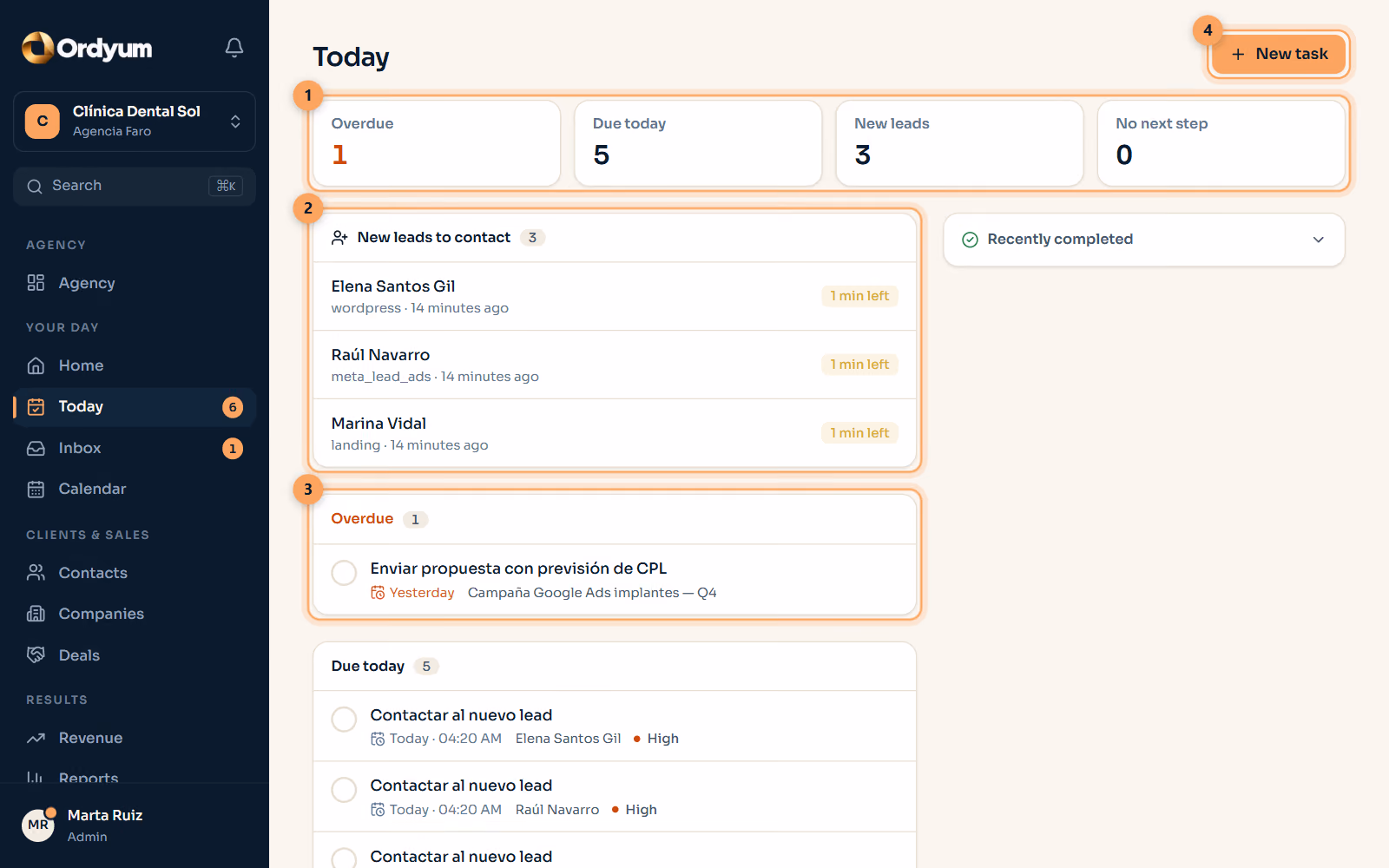The height and width of the screenshot is (868, 1389).
Task: Click the Inbox badge showing 1
Action: point(233,449)
